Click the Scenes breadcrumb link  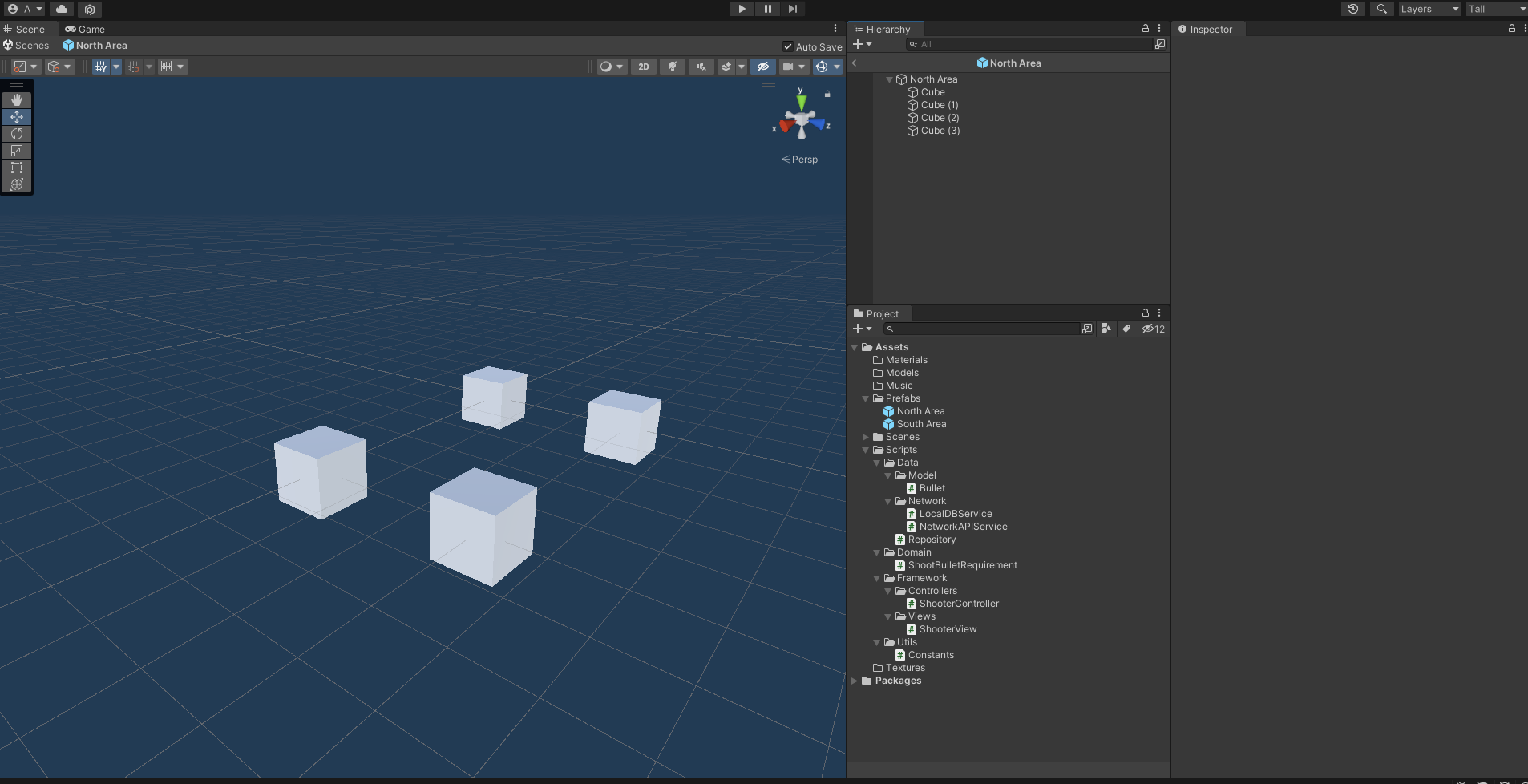(x=31, y=46)
